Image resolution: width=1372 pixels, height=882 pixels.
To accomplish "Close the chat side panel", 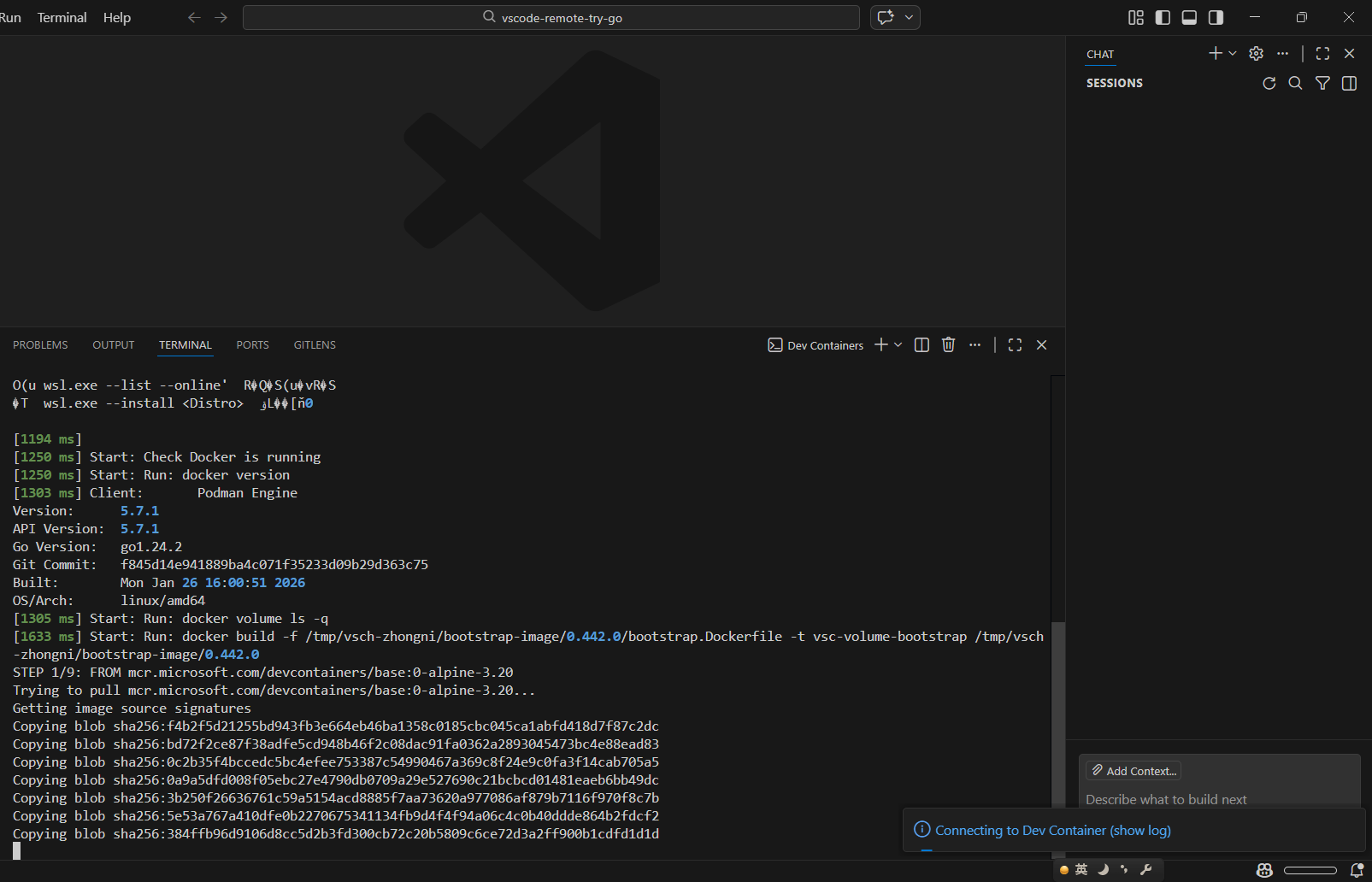I will point(1349,53).
